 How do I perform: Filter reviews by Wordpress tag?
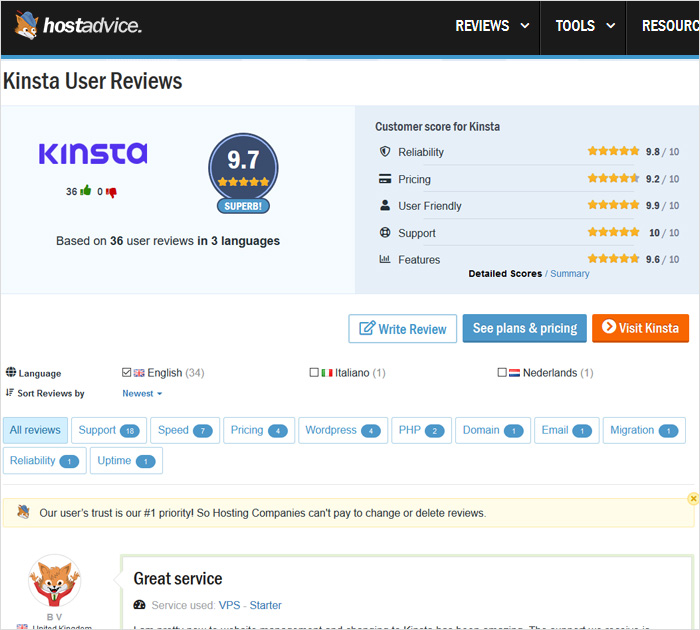click(343, 430)
